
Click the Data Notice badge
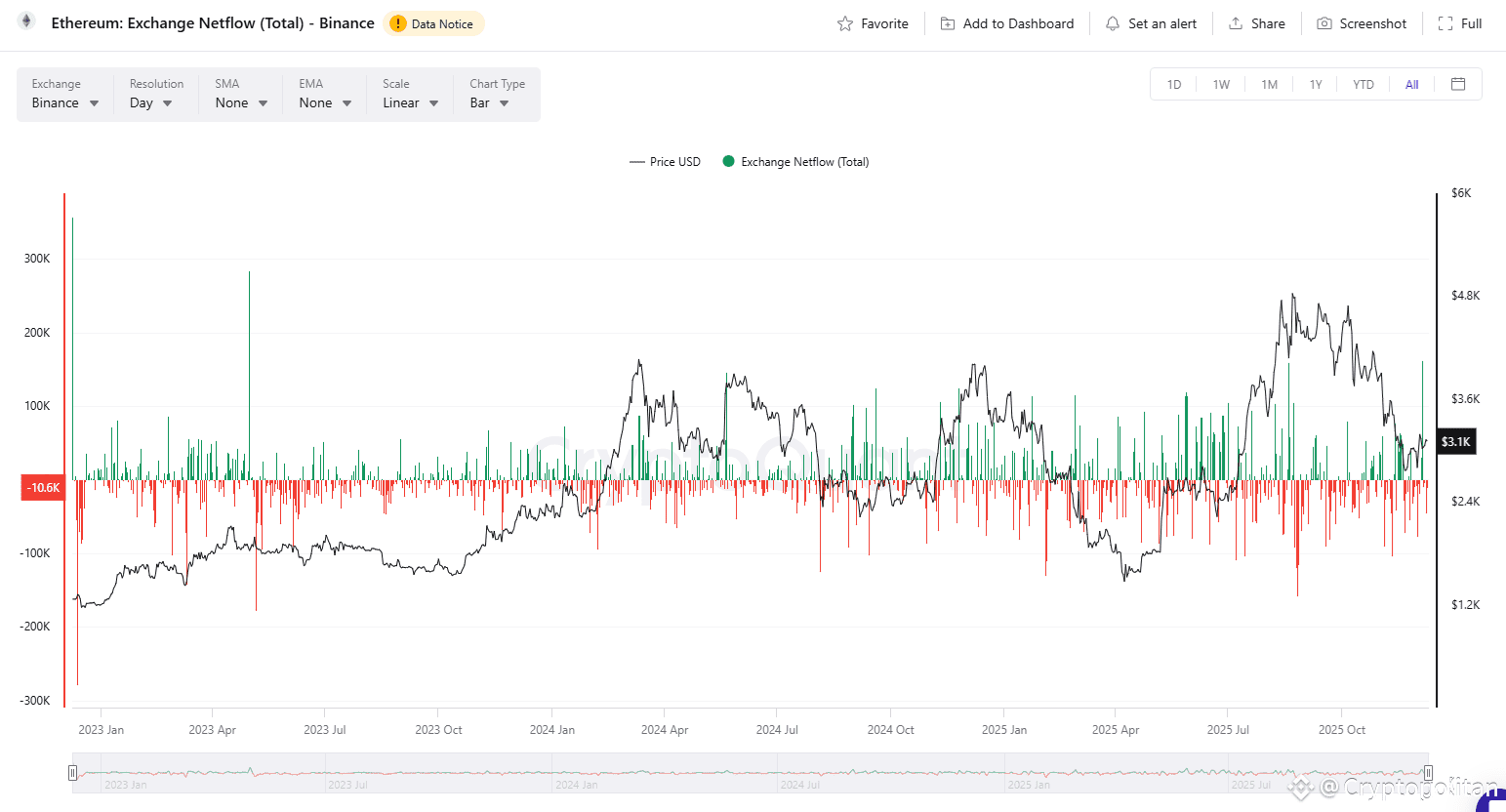432,21
